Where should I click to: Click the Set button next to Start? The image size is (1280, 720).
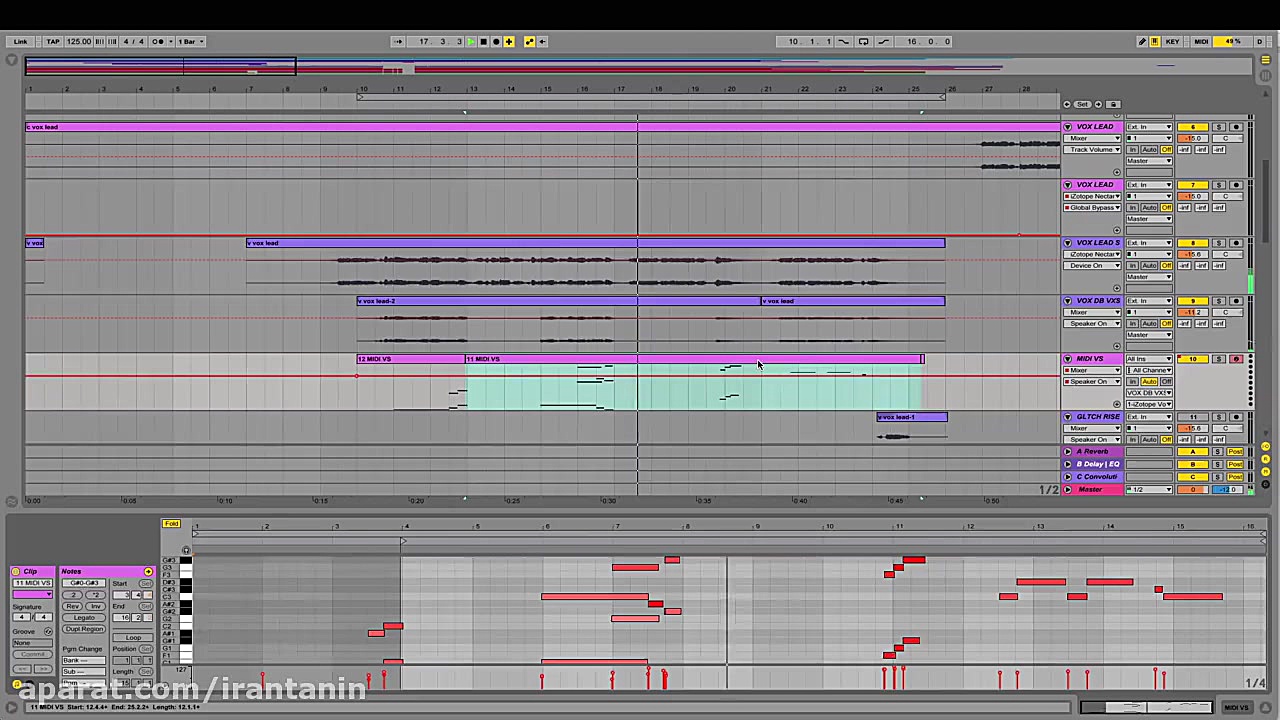coord(146,583)
